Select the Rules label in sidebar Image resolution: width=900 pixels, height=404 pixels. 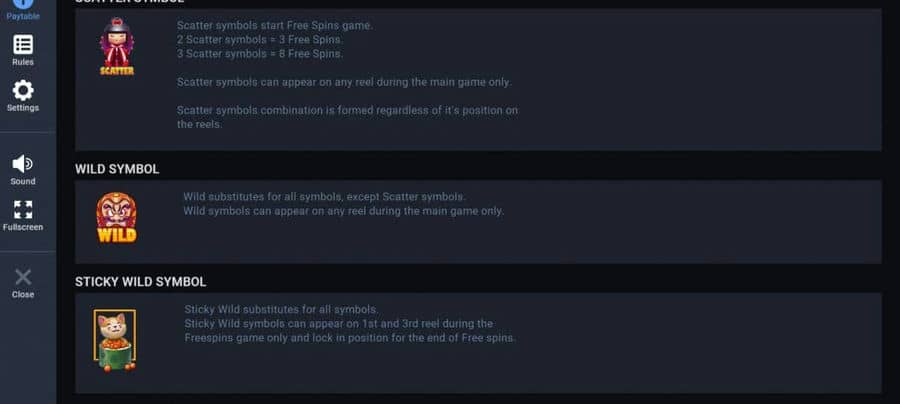23,62
